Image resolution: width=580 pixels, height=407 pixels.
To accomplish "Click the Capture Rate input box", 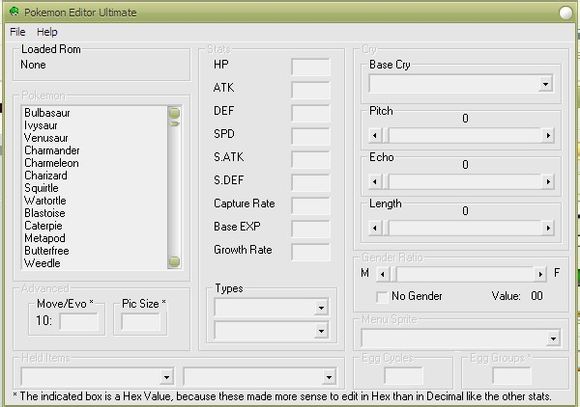I will pos(310,206).
